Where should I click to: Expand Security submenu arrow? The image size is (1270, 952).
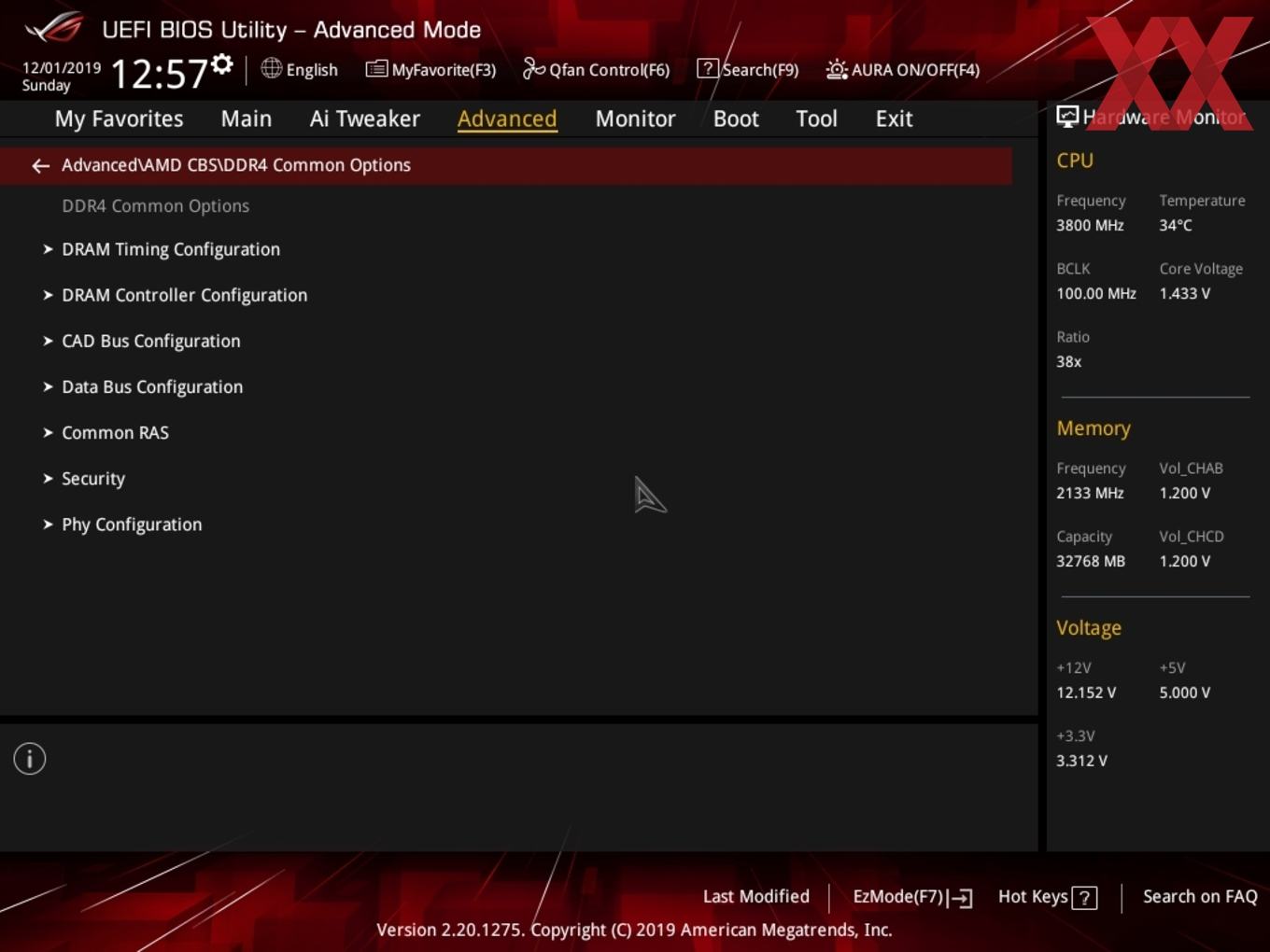pyautogui.click(x=48, y=478)
